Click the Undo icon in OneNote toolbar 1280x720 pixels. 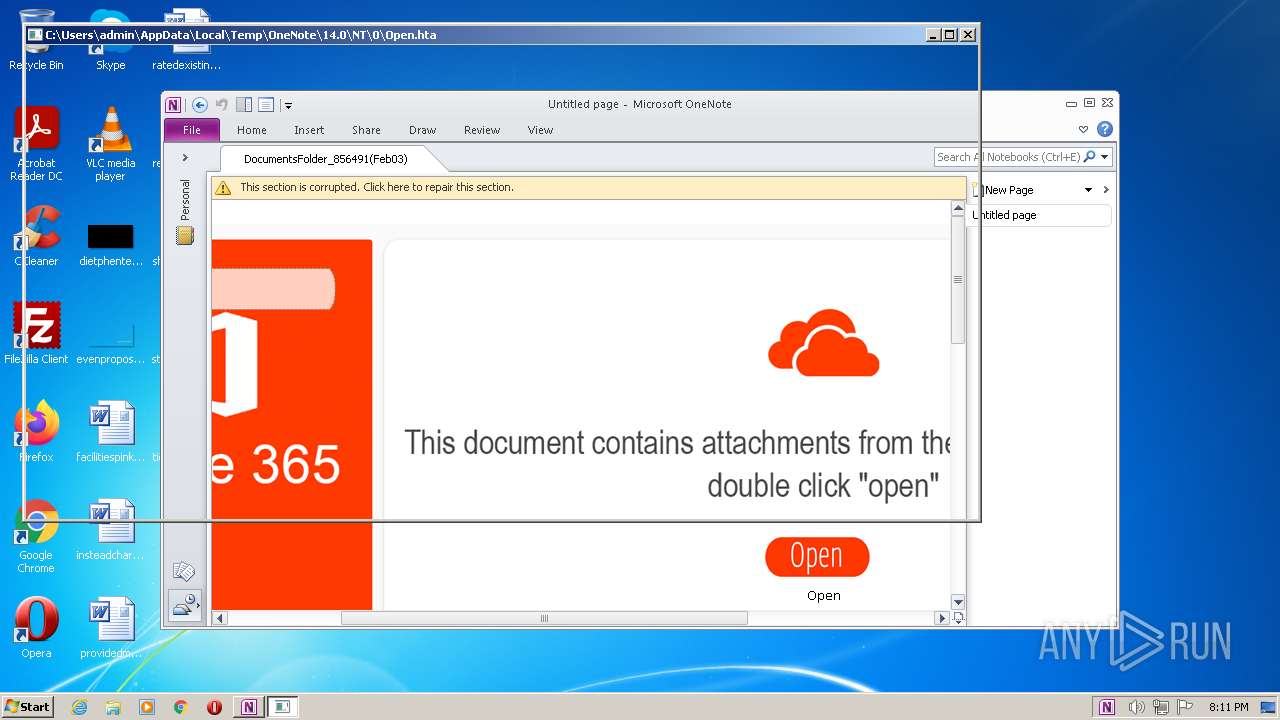click(222, 105)
